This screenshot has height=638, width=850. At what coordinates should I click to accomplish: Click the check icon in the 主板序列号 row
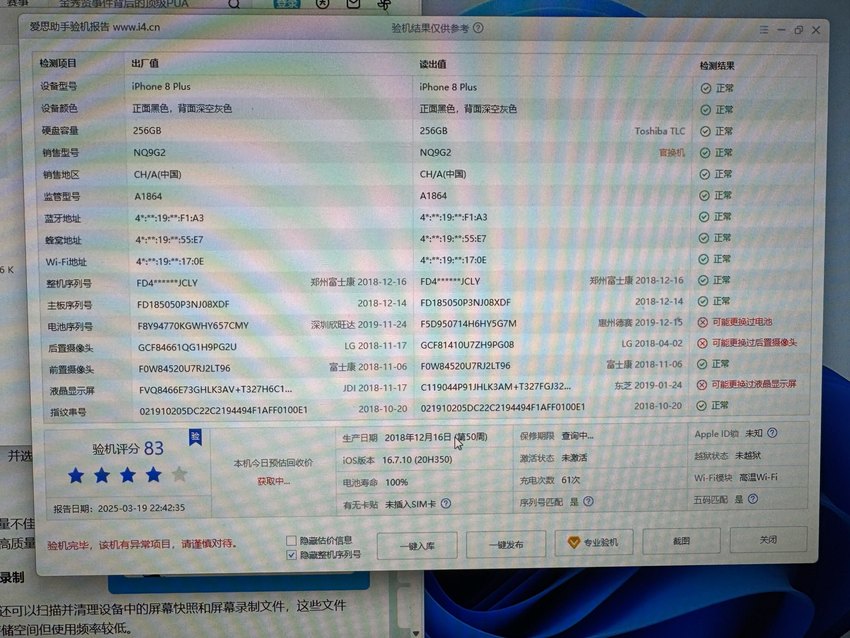(703, 301)
